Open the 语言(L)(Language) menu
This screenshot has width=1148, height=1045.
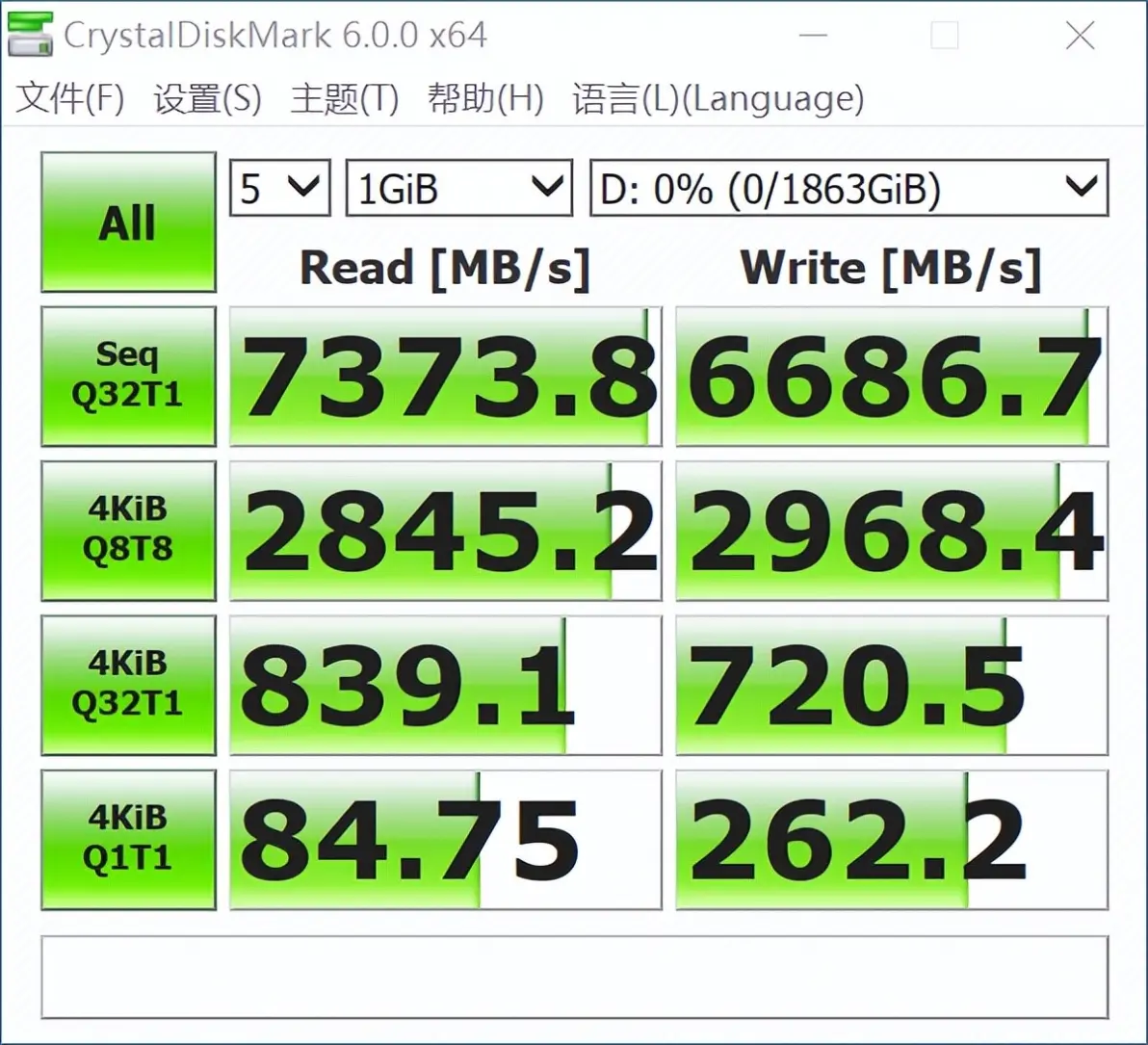[718, 98]
